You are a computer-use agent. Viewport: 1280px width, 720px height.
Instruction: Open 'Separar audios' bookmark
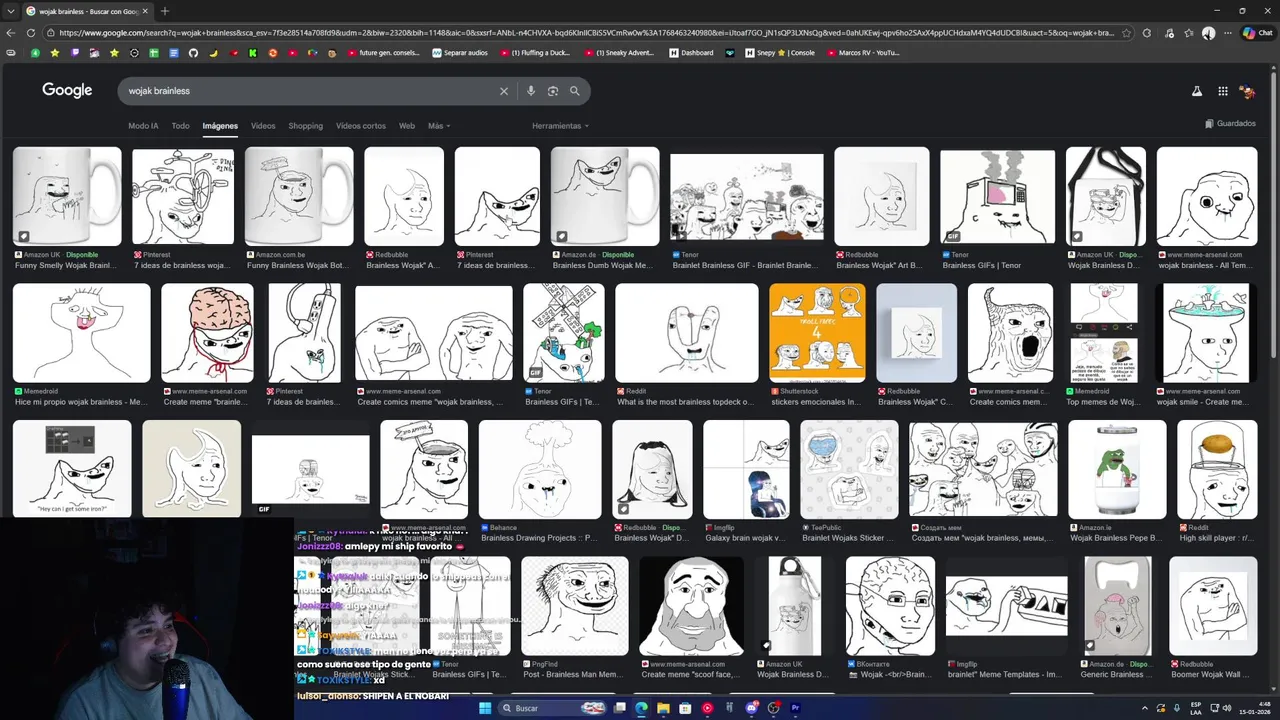pos(460,53)
